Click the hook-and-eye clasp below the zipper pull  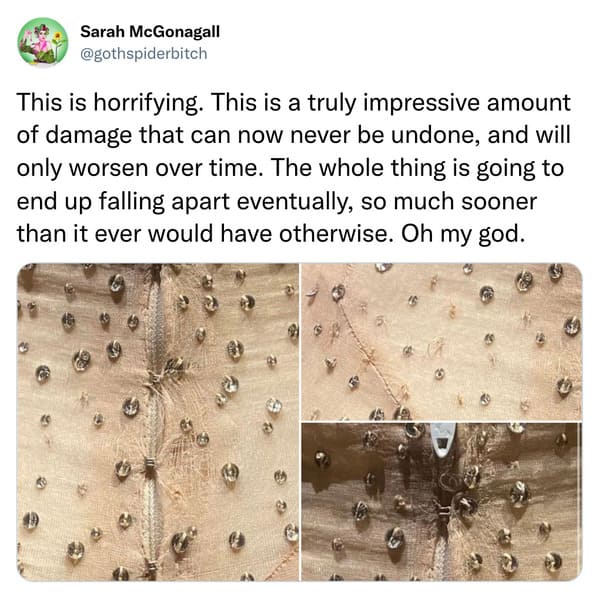tap(443, 510)
